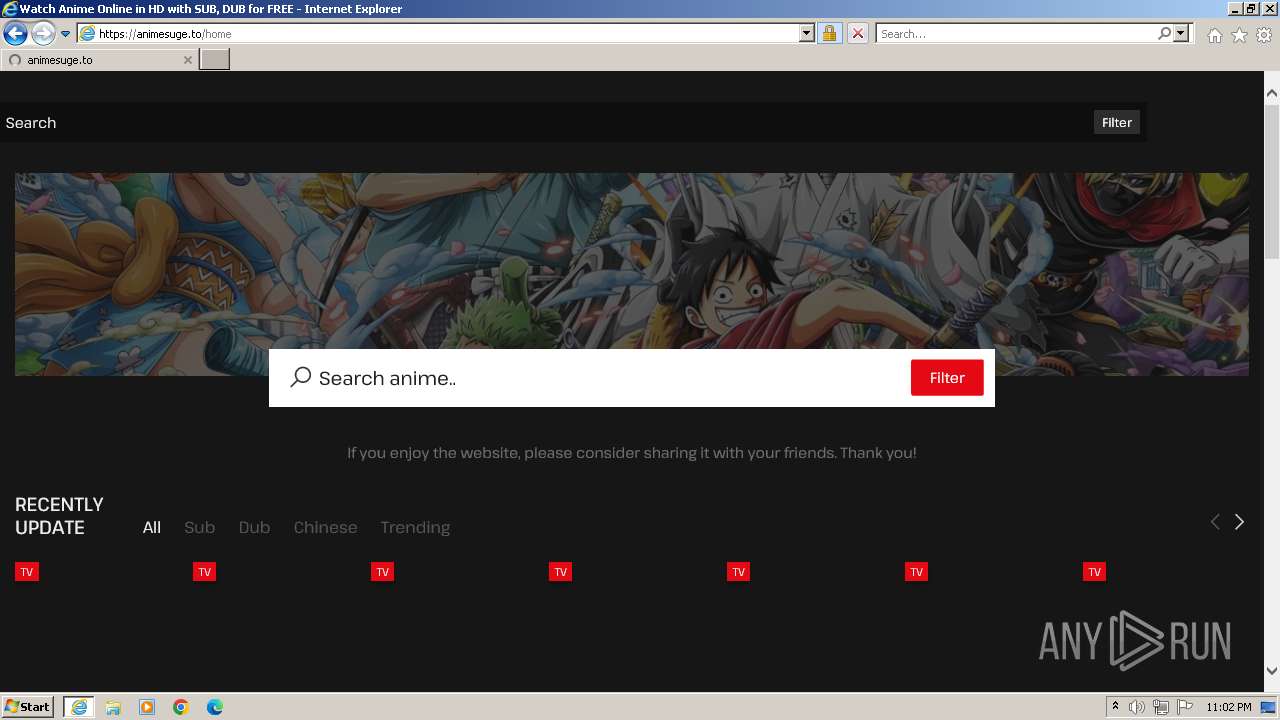This screenshot has width=1280, height=720.
Task: Click the browser Forward arrow
Action: click(x=43, y=33)
